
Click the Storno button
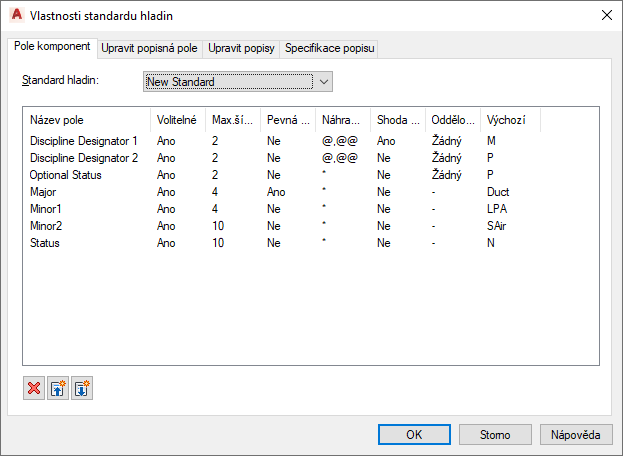click(x=495, y=435)
